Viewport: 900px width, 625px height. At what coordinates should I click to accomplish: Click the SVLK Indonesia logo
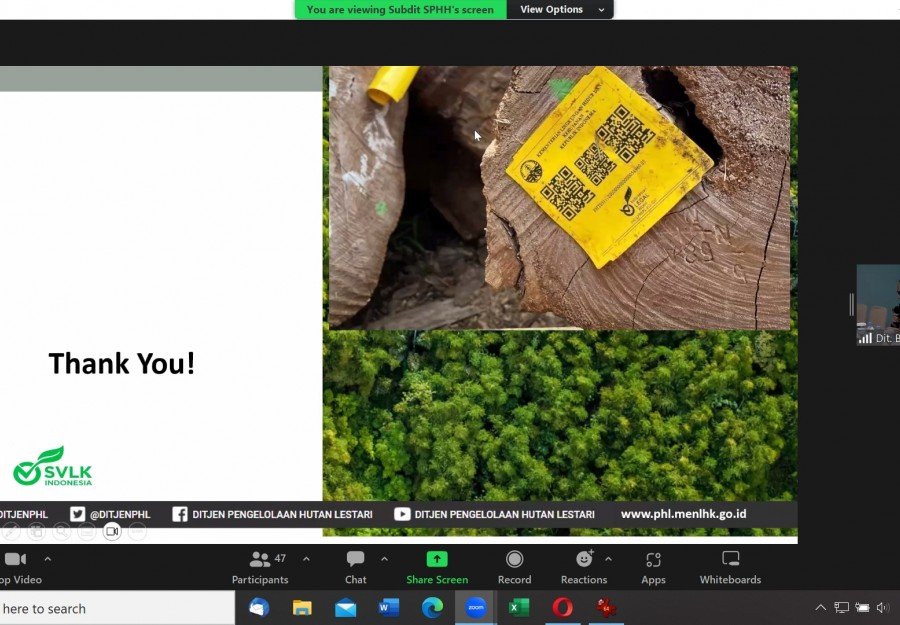(x=53, y=466)
